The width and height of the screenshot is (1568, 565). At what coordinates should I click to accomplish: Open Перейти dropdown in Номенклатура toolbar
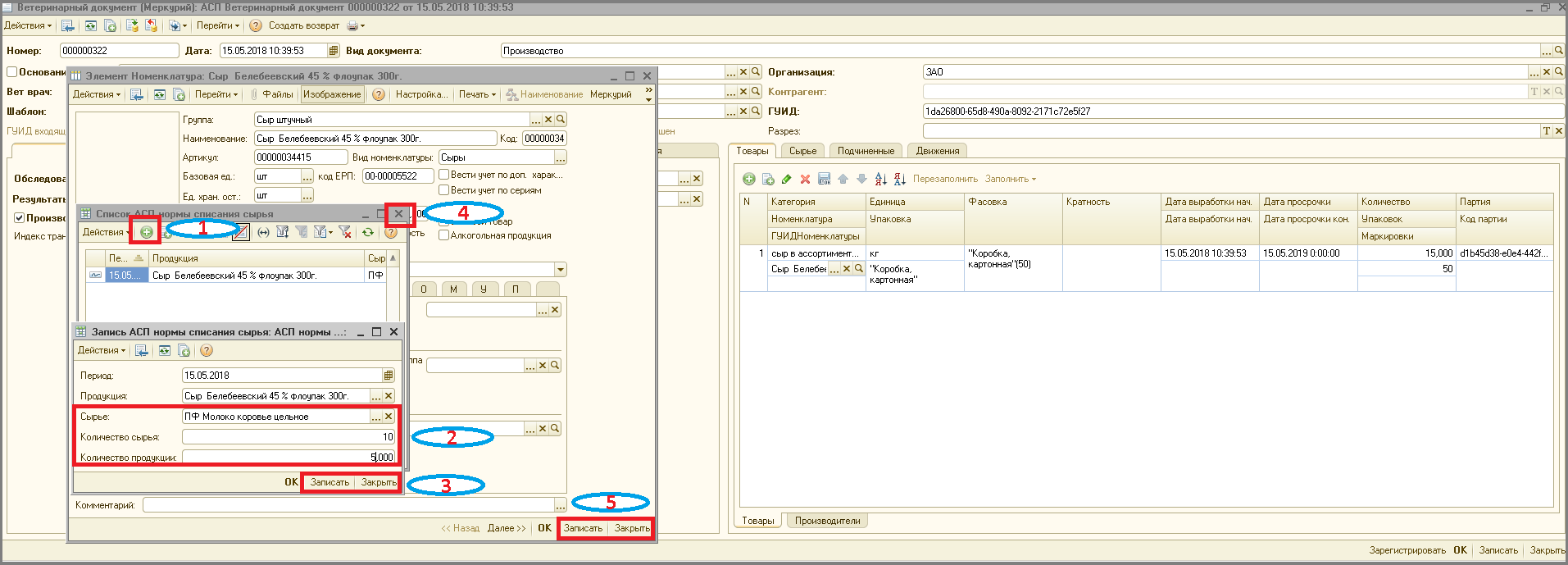217,94
